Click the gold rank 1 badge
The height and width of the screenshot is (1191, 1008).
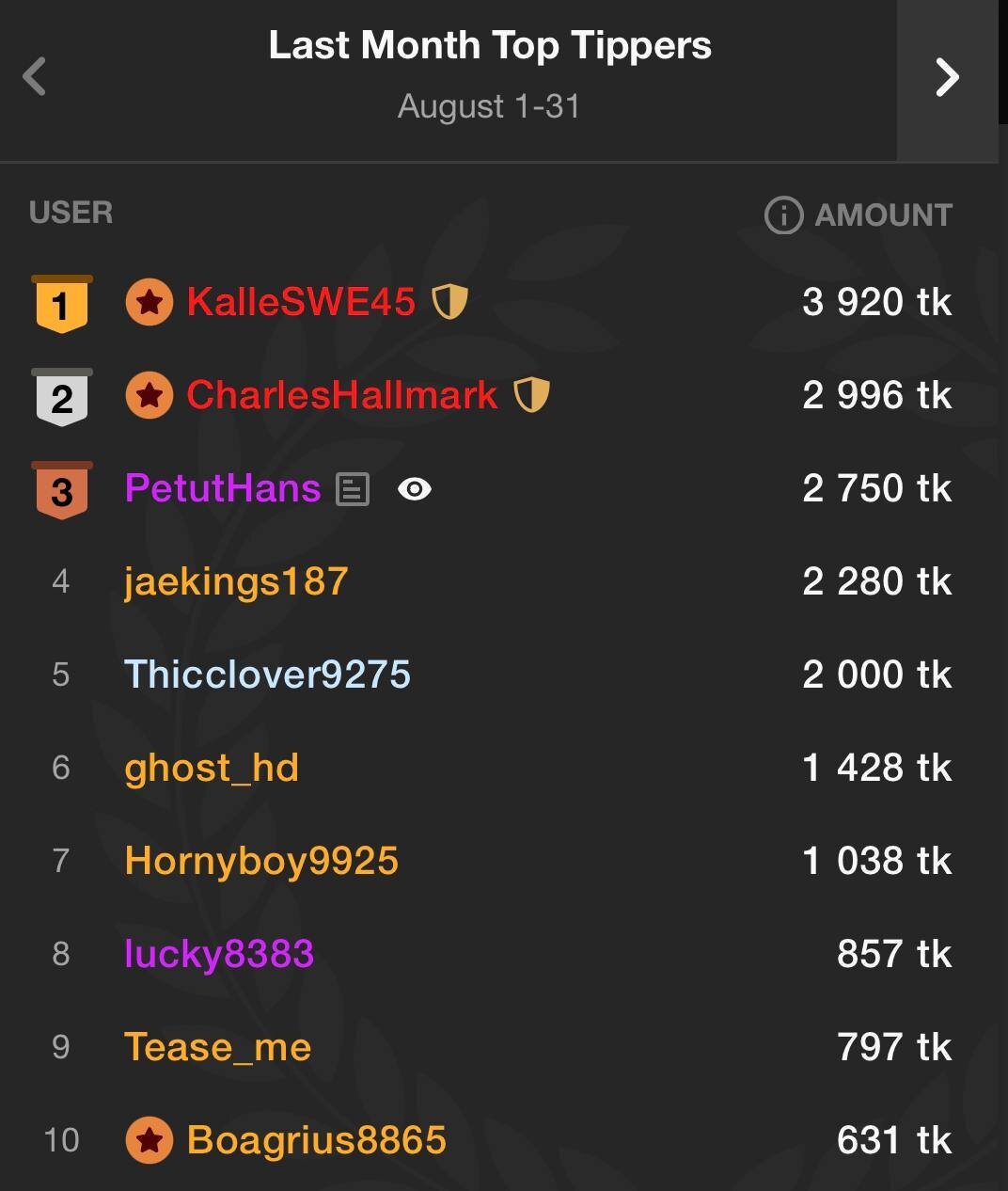point(62,304)
